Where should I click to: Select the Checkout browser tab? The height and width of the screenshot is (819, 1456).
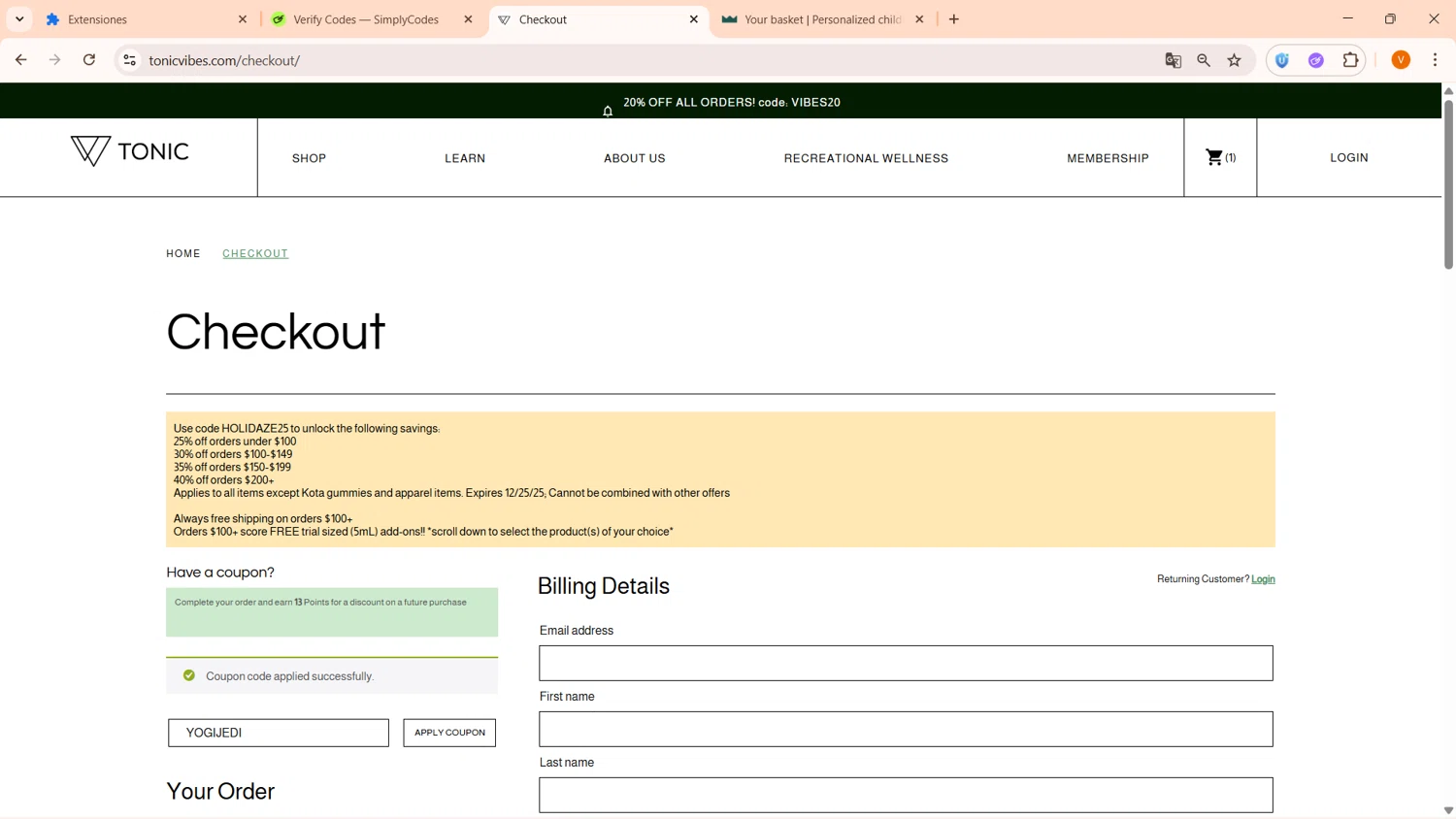click(598, 19)
